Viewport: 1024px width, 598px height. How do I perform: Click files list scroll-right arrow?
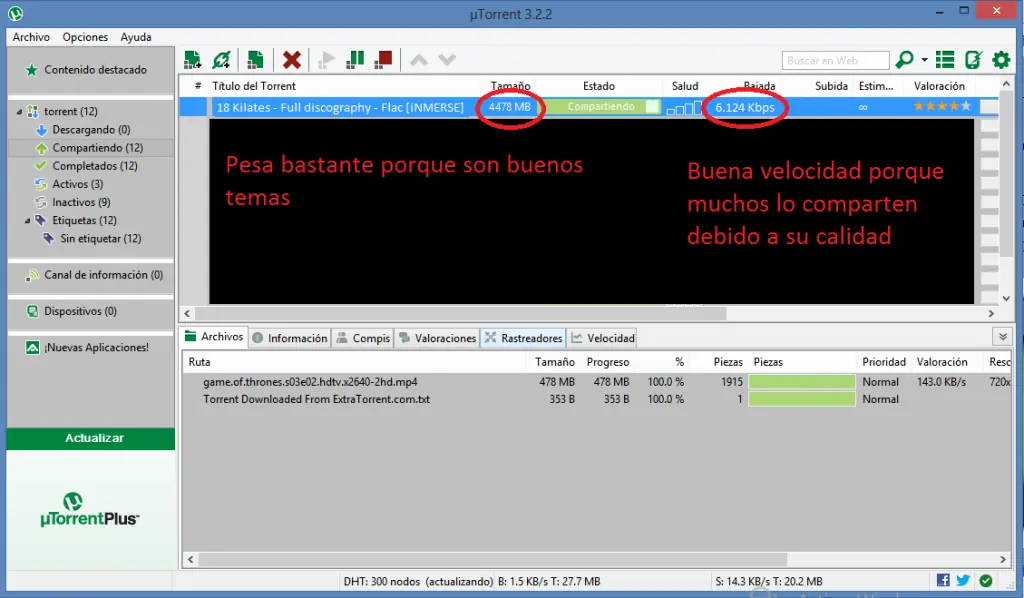pos(1003,559)
